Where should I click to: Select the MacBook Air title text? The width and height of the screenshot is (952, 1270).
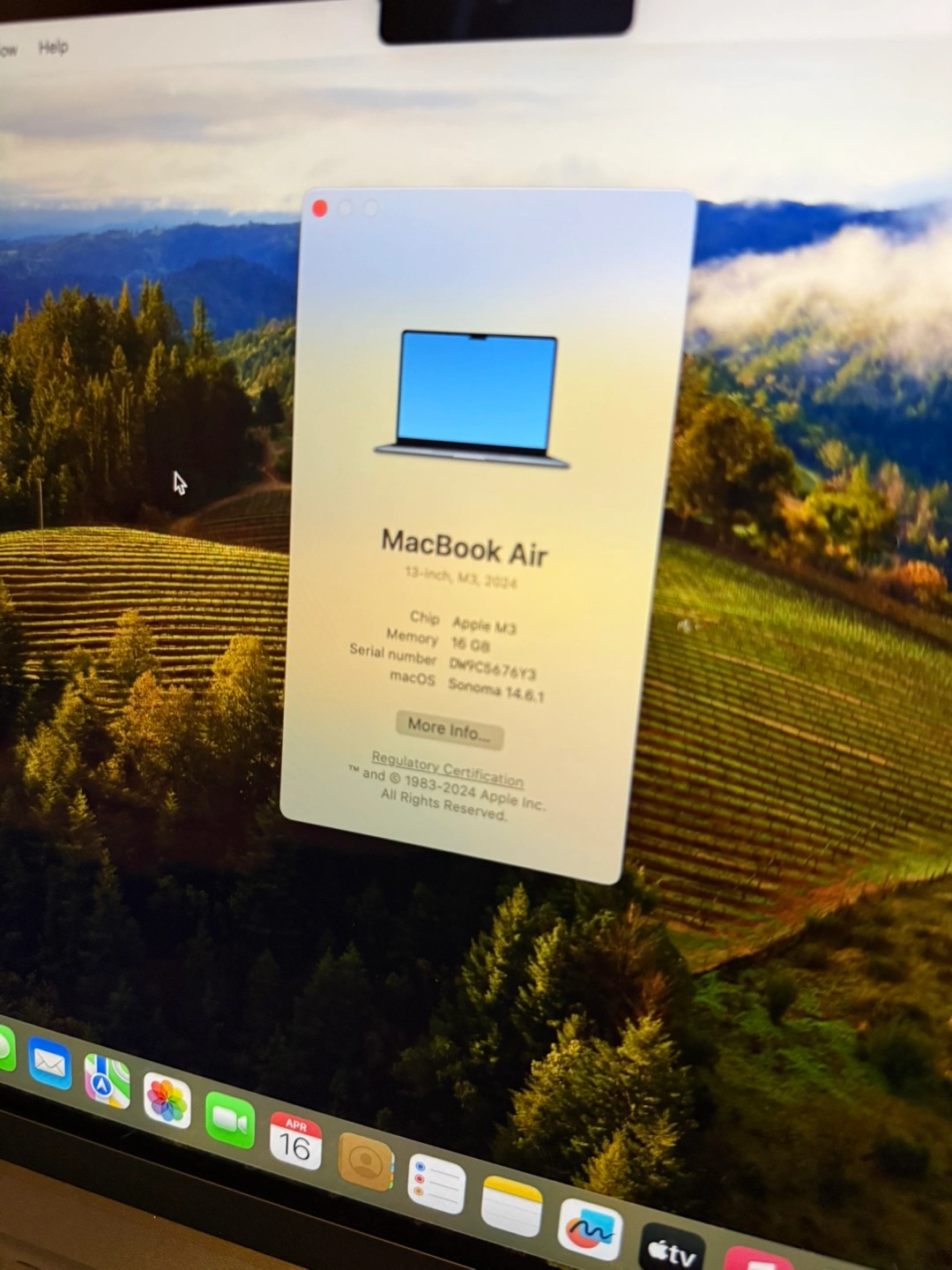465,548
